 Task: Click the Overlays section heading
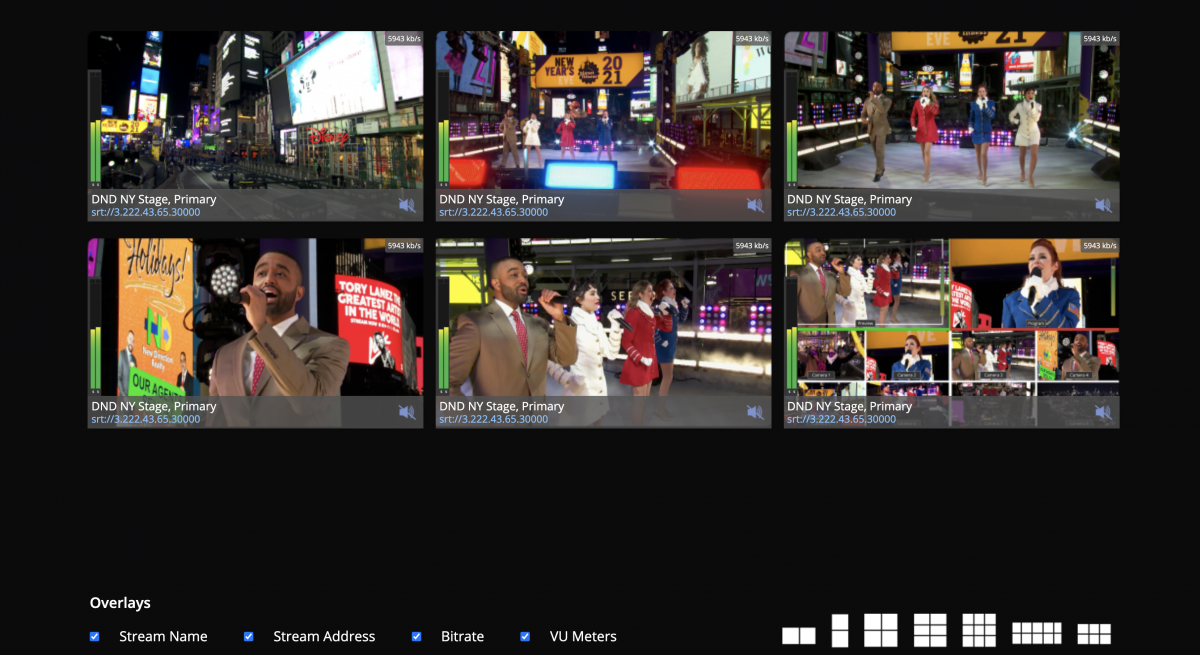pos(120,603)
